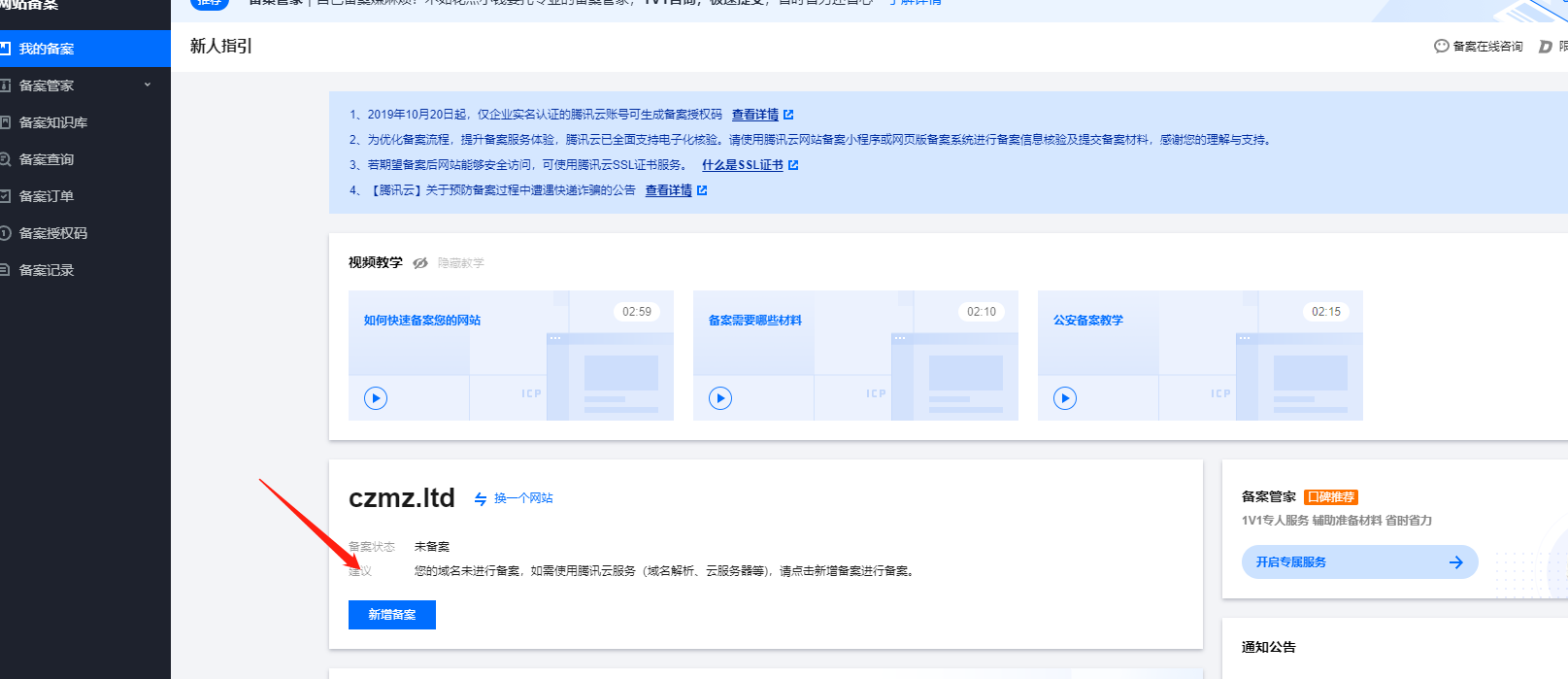Click the 视频教学 section heading
Image resolution: width=1568 pixels, height=679 pixels.
pos(376,263)
